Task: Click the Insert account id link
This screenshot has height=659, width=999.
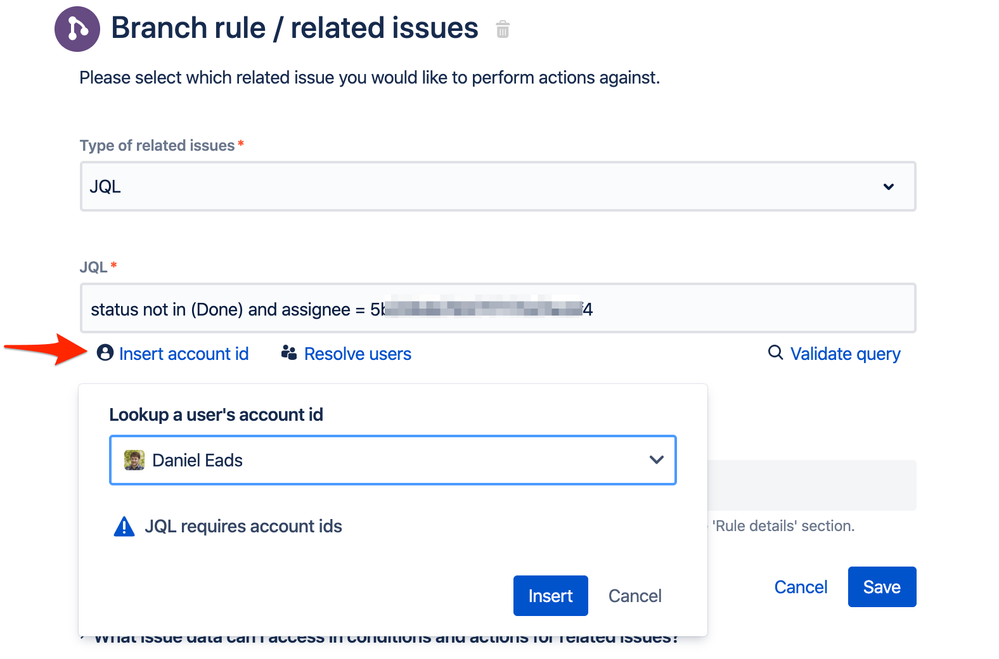Action: [173, 354]
